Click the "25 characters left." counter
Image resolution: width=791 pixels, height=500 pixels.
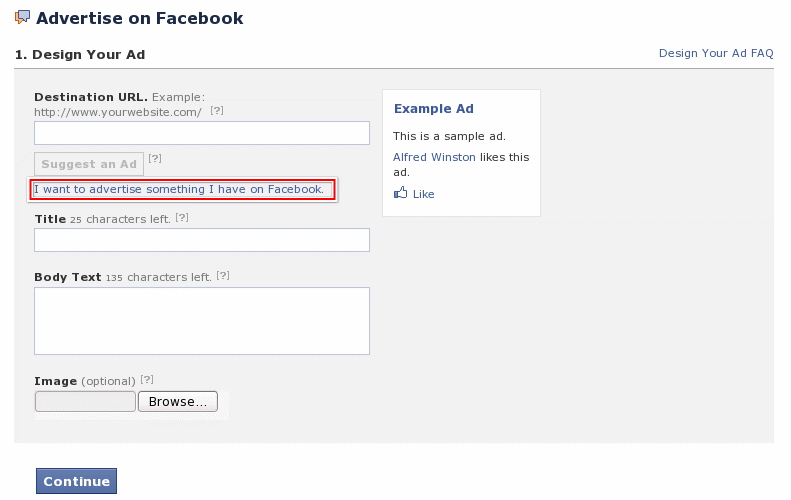[x=120, y=219]
